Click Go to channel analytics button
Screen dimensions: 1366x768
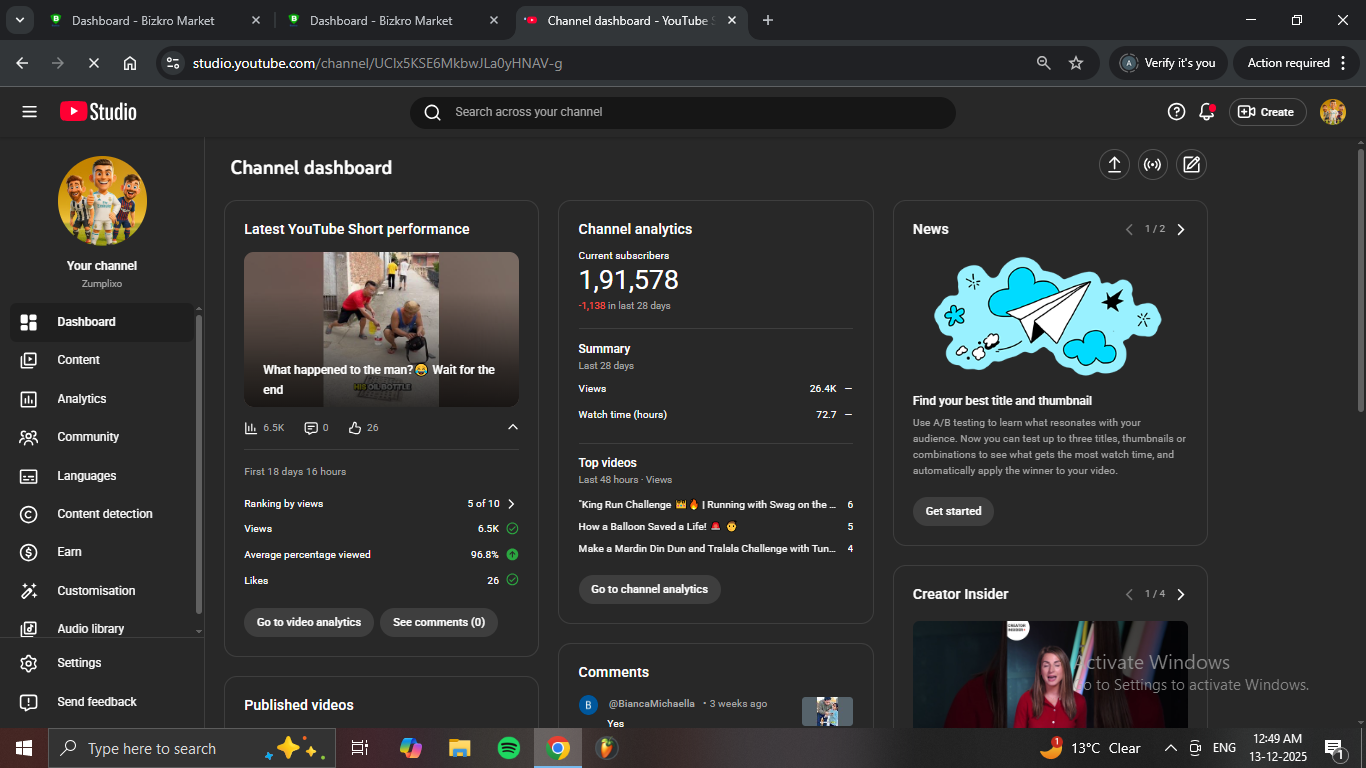point(649,589)
